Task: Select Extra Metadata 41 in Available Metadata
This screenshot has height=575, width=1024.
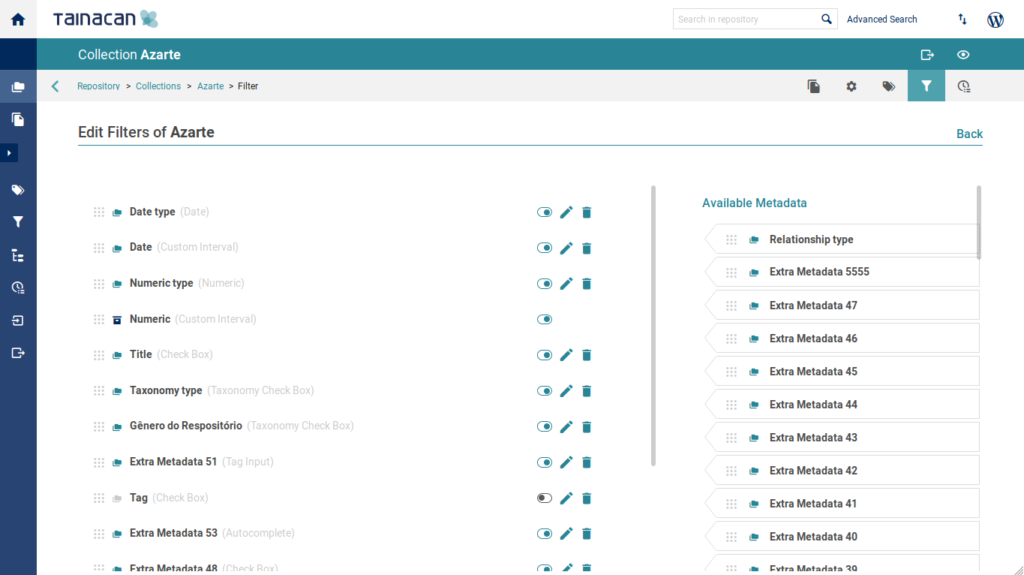Action: (842, 504)
